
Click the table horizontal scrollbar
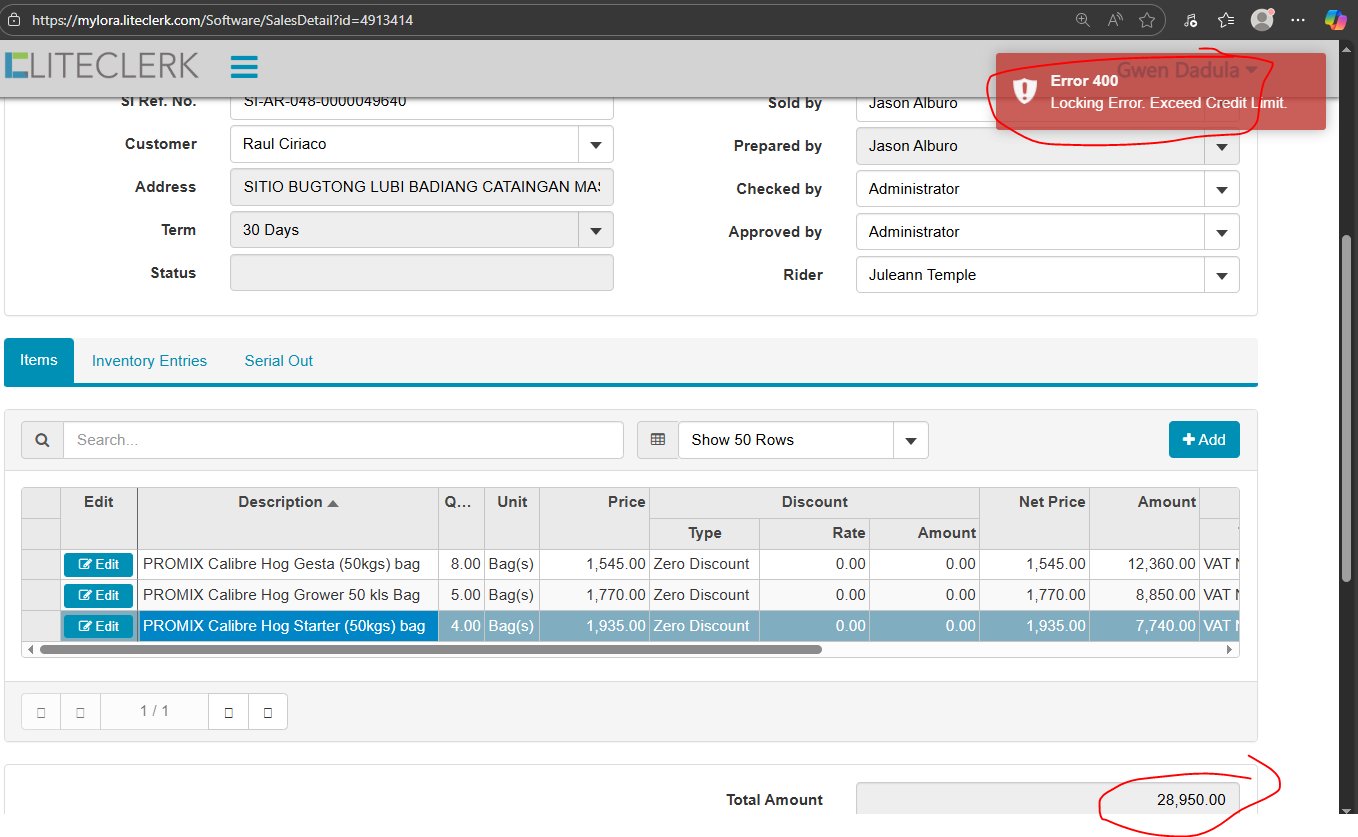click(x=430, y=650)
